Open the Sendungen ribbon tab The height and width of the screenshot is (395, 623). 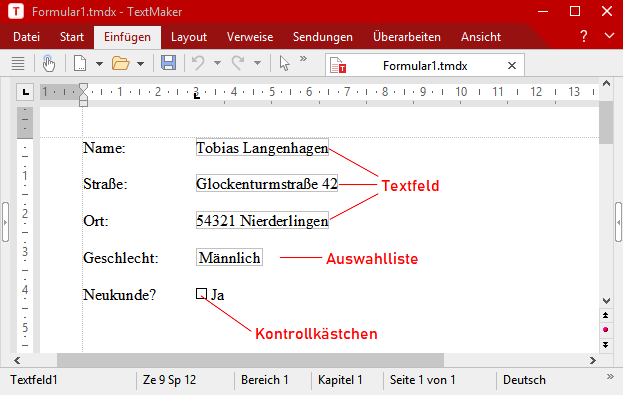click(x=323, y=37)
